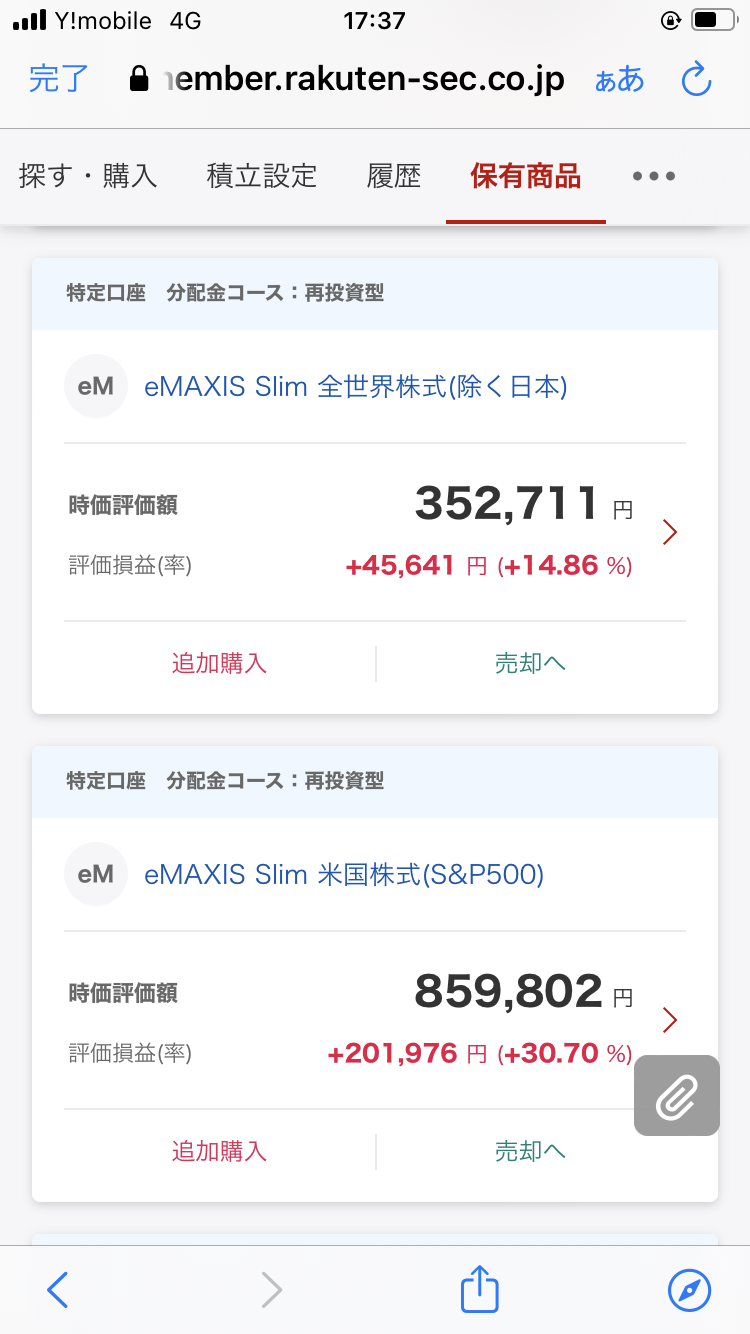Tap 追加購入 for the 全世界株式 fund
750x1334 pixels.
(x=219, y=663)
